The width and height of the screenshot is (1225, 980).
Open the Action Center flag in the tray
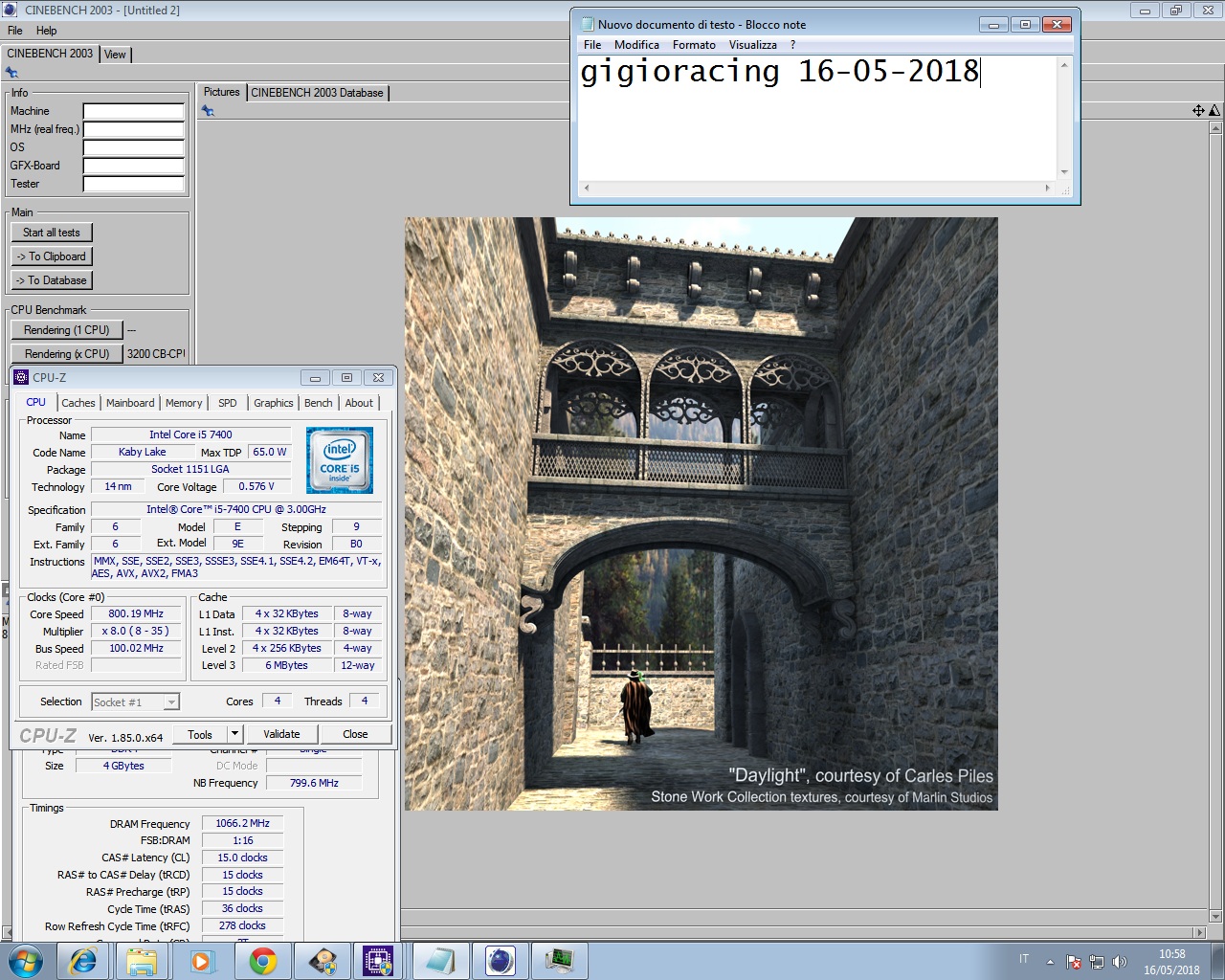coord(1074,962)
